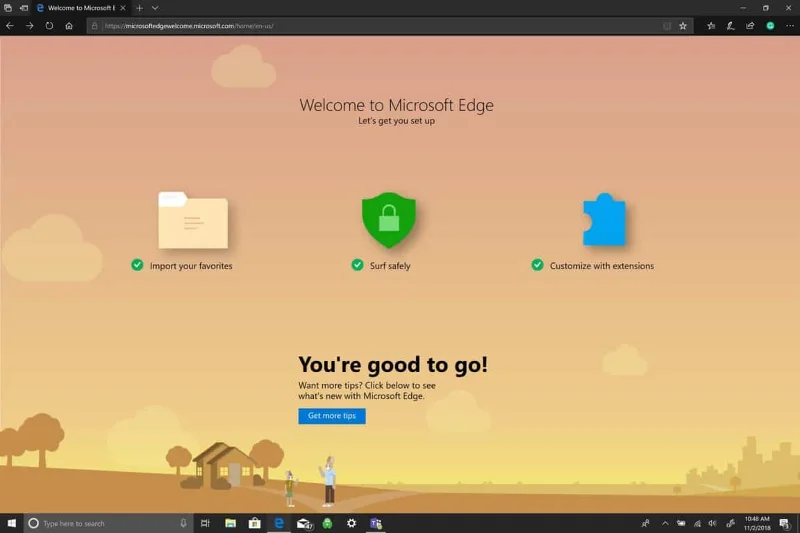Open reading view icon in address bar

667,26
